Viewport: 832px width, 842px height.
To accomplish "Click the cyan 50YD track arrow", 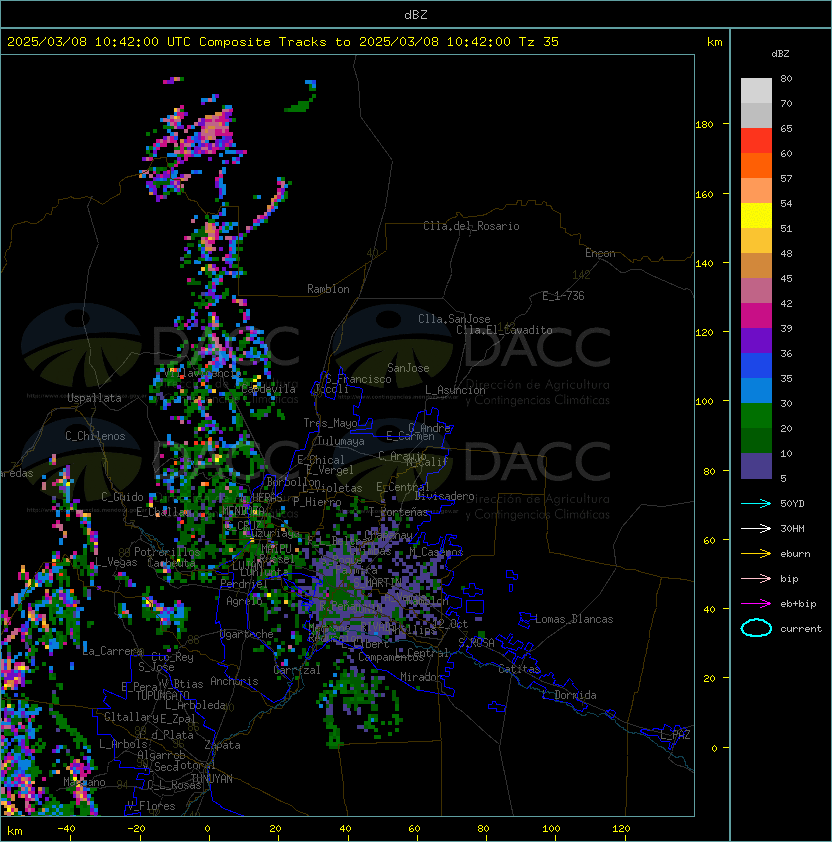I will tap(756, 503).
